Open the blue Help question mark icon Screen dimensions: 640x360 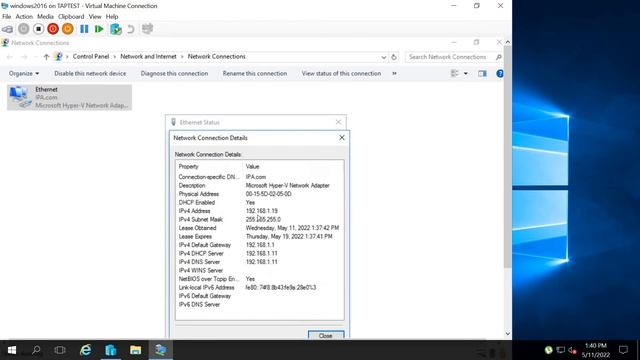tap(500, 73)
